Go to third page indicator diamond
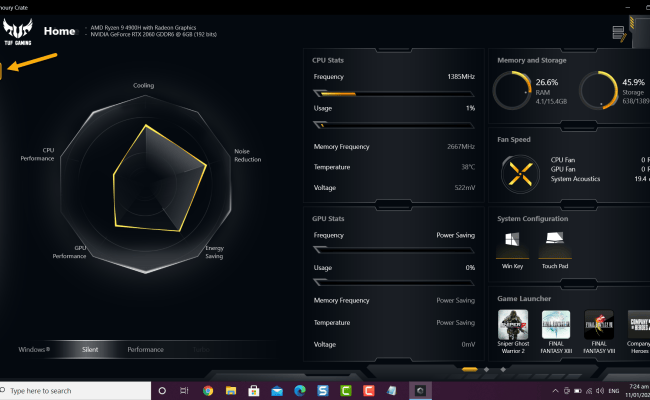Viewport: 650px width, 400px height. pos(503,369)
